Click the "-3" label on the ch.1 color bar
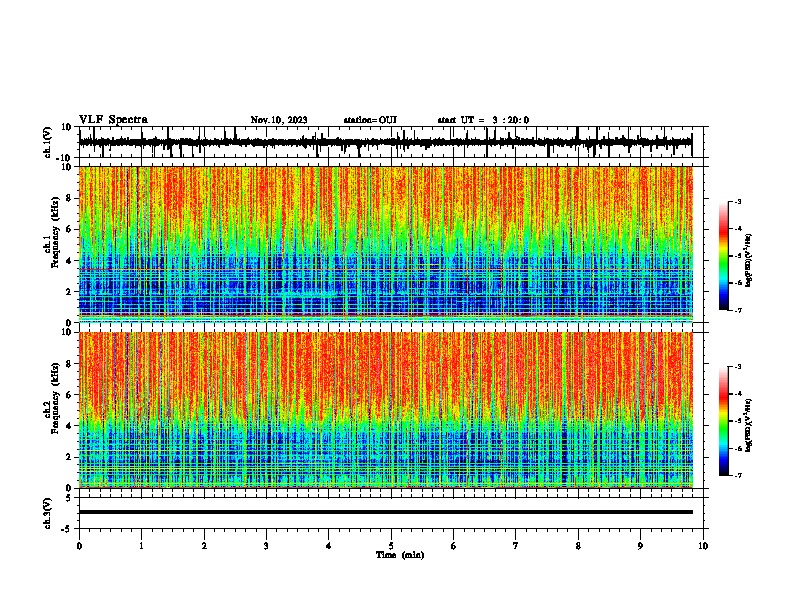Image resolution: width=792 pixels, height=612 pixels. click(738, 202)
